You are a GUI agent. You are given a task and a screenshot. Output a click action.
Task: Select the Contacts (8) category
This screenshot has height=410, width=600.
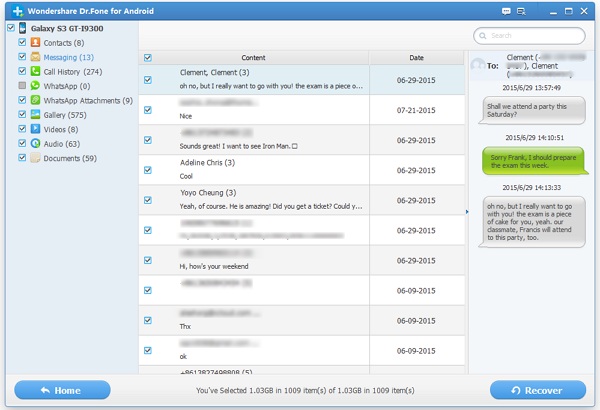(64, 43)
